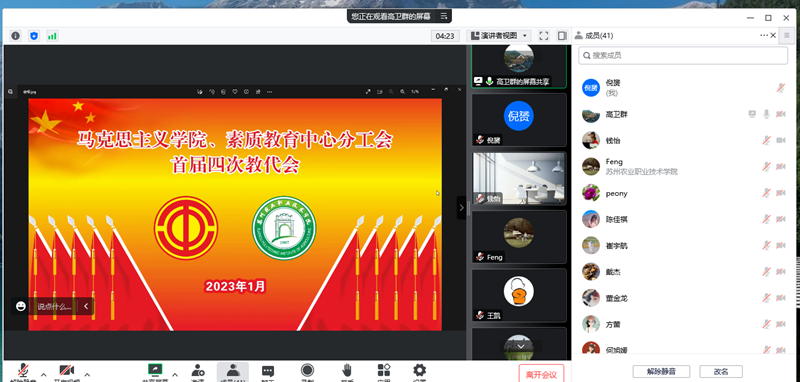Expand the audio options arrow beside microphone
Viewport: 800px width, 382px height.
click(x=43, y=375)
